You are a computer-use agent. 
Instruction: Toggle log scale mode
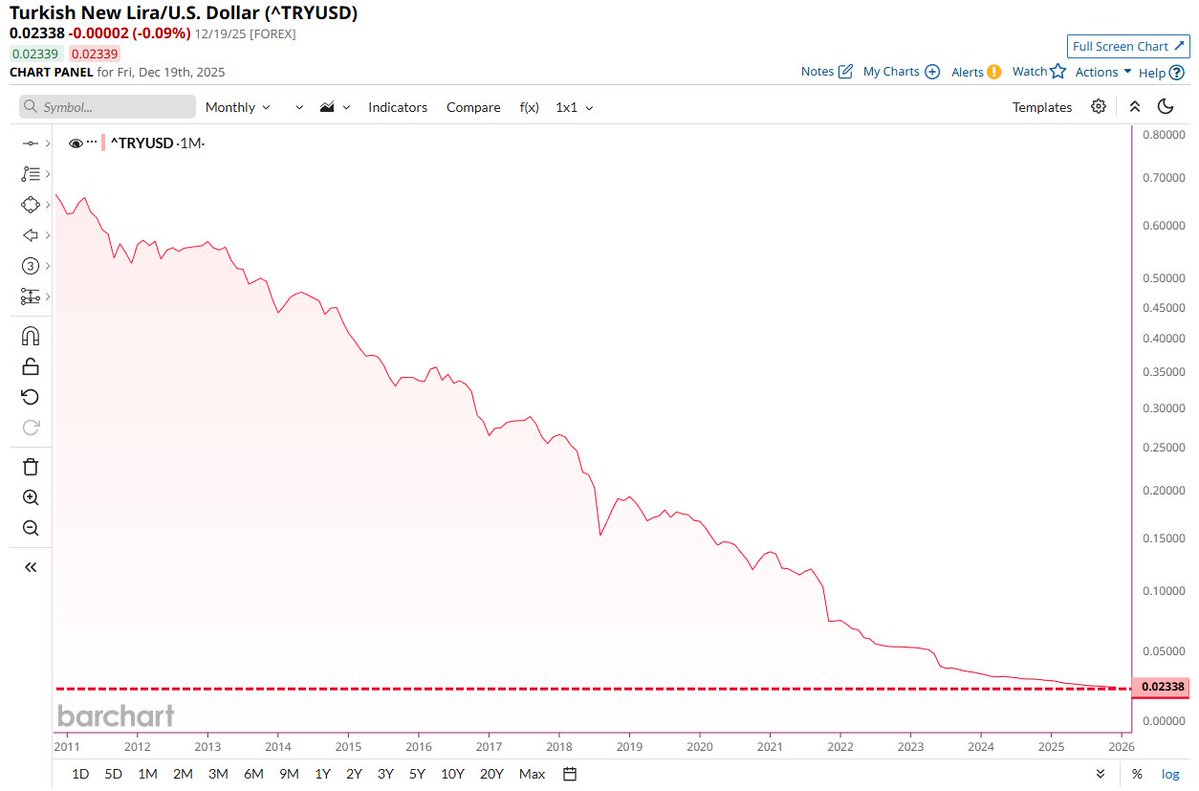(1170, 774)
